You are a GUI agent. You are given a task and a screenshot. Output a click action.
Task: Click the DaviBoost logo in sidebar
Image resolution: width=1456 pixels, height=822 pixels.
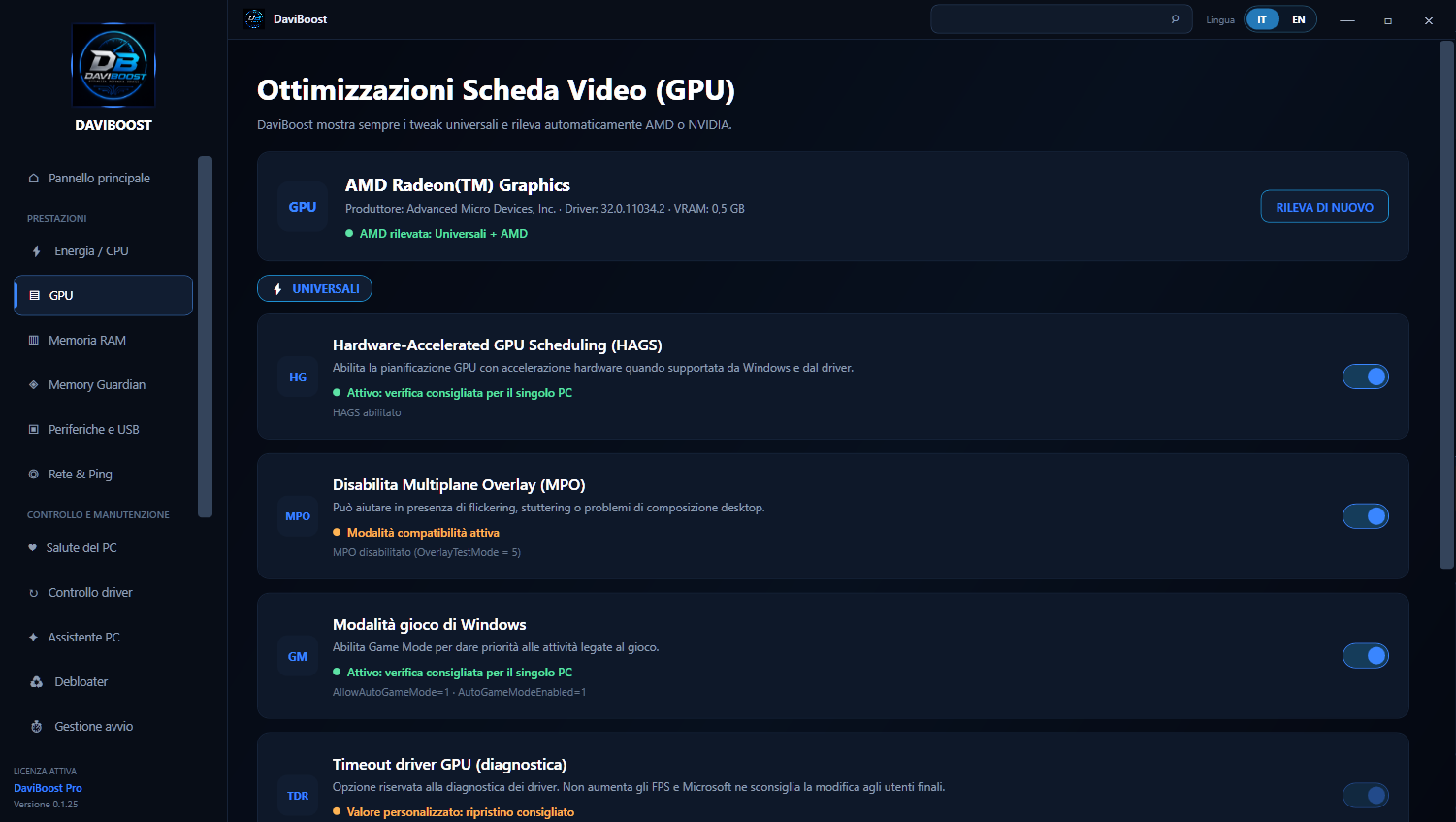pos(113,65)
